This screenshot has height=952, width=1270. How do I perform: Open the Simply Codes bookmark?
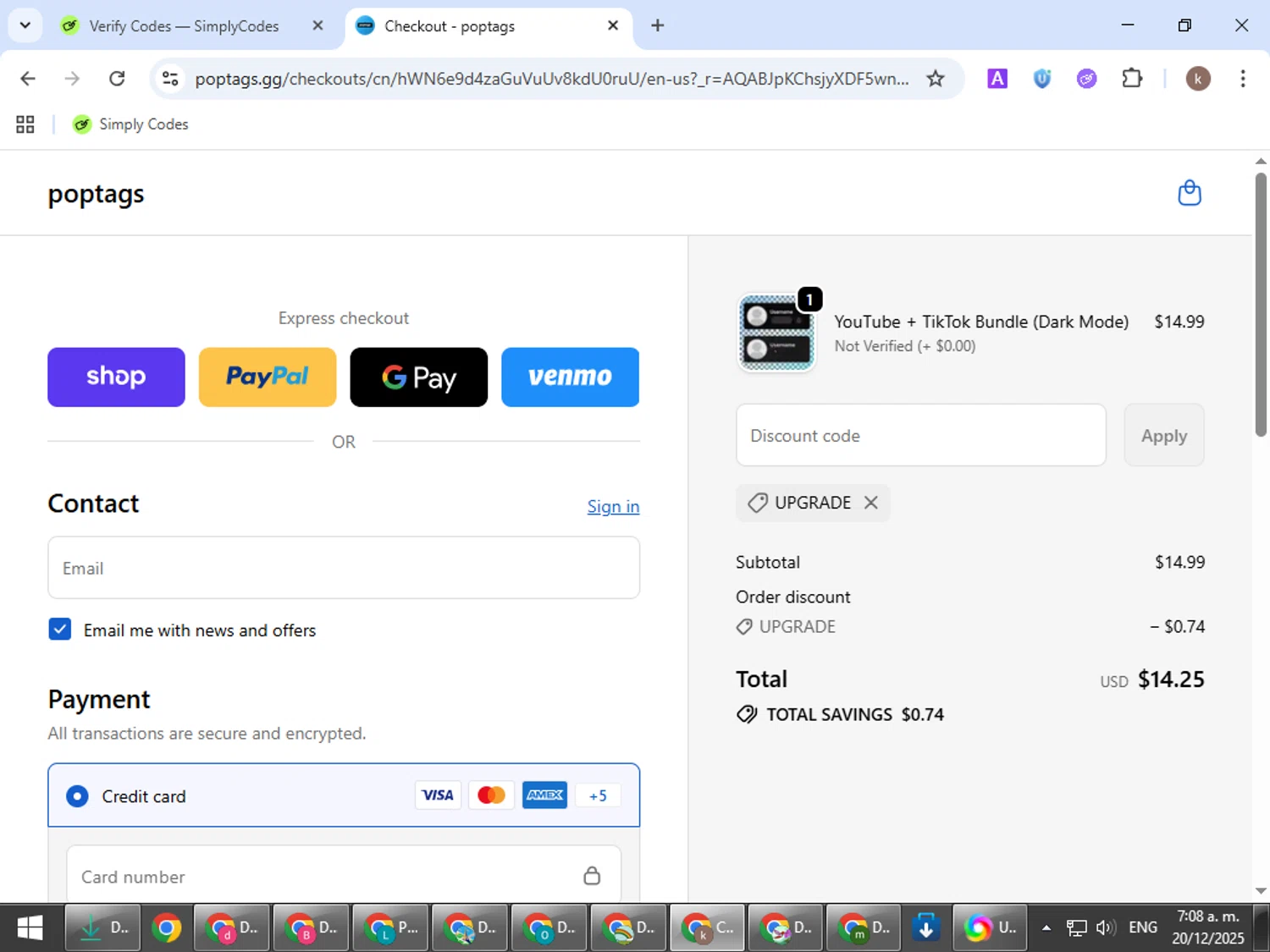[x=130, y=124]
